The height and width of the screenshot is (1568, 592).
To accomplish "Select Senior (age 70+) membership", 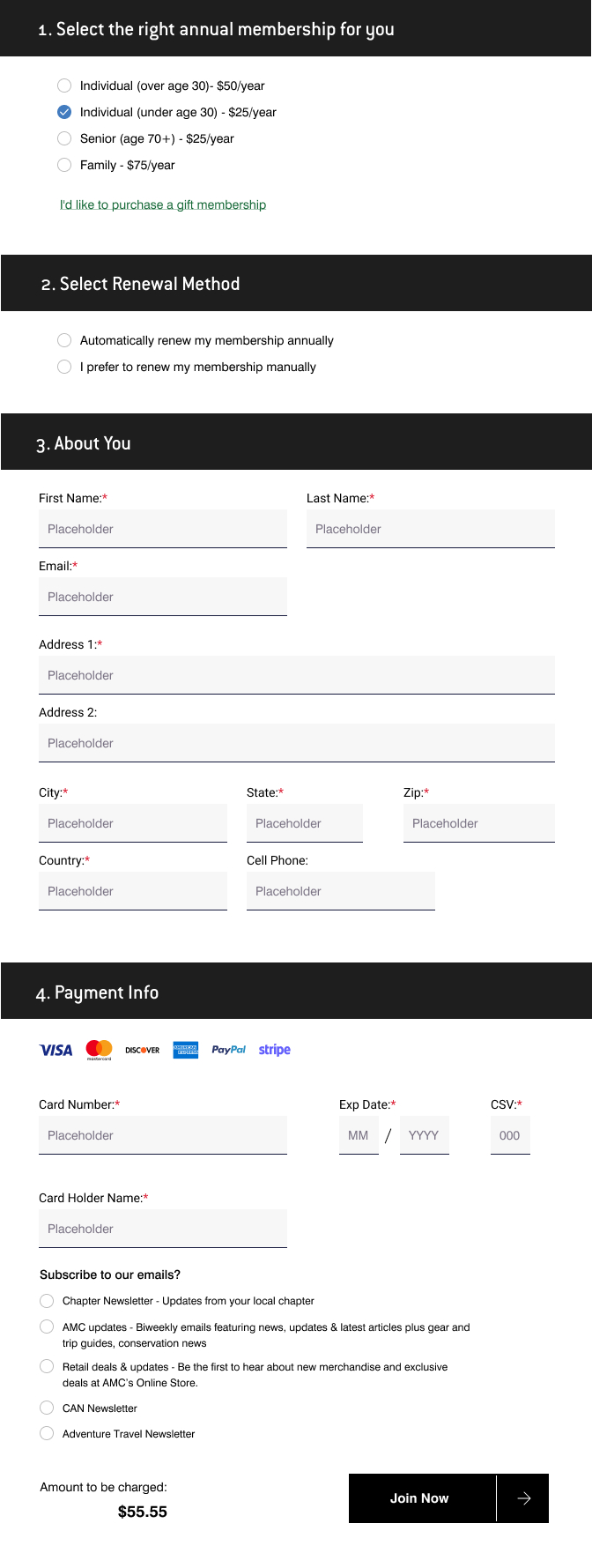I will (x=64, y=138).
